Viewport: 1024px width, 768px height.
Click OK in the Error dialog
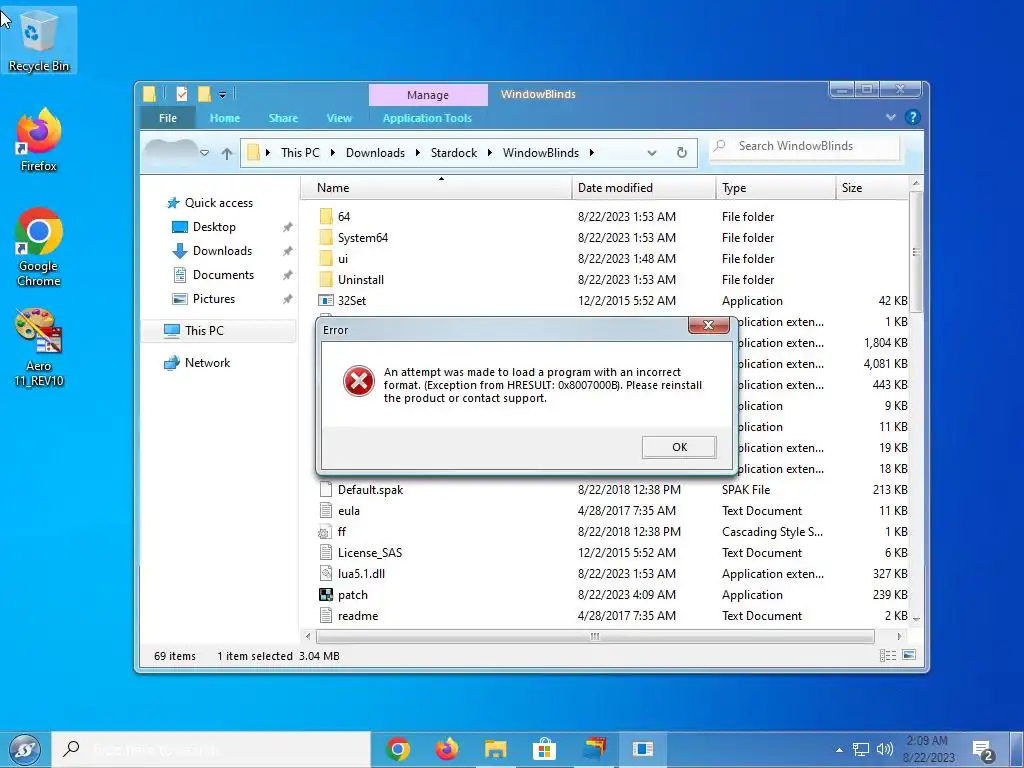[679, 447]
